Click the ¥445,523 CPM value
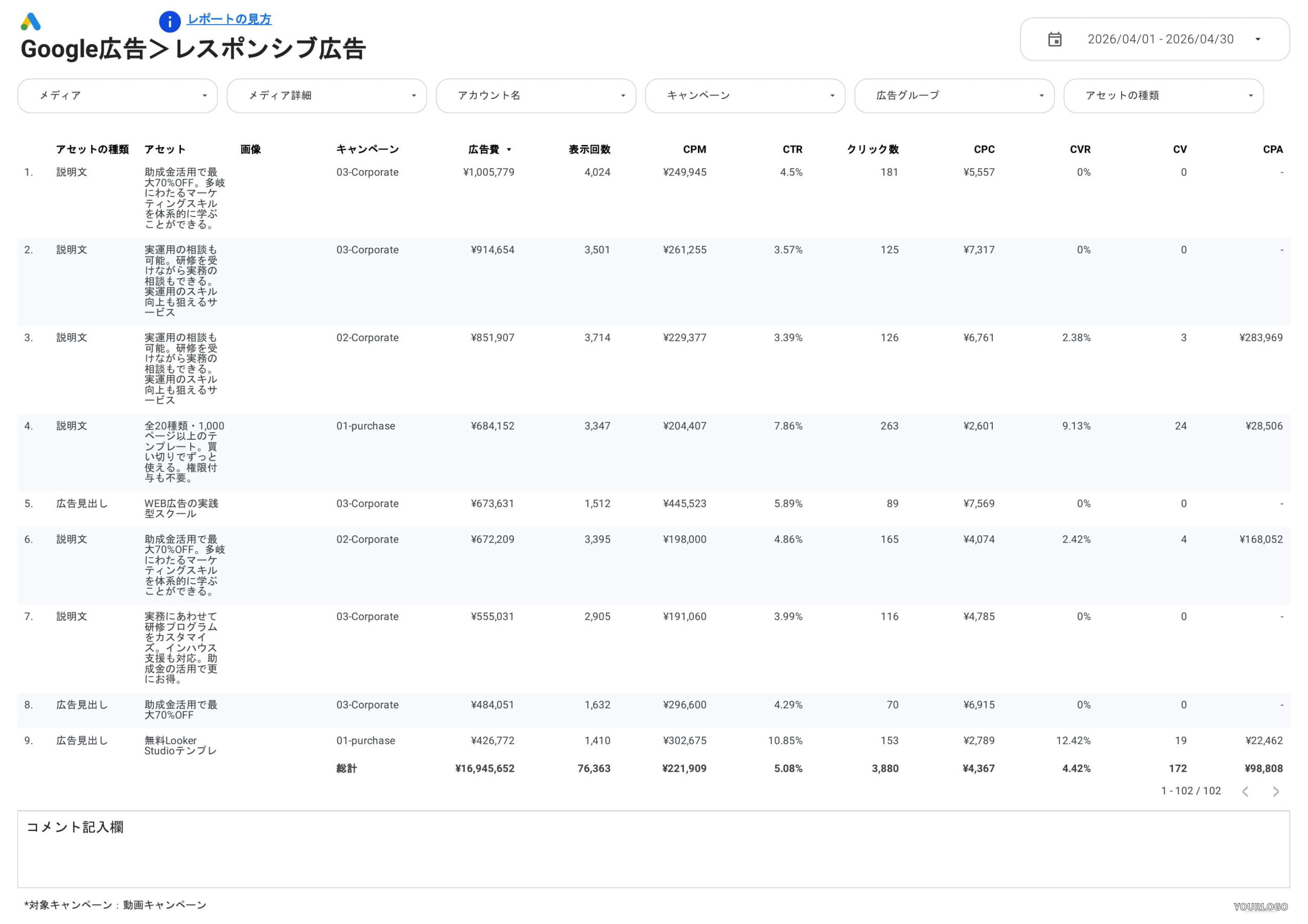 point(685,504)
